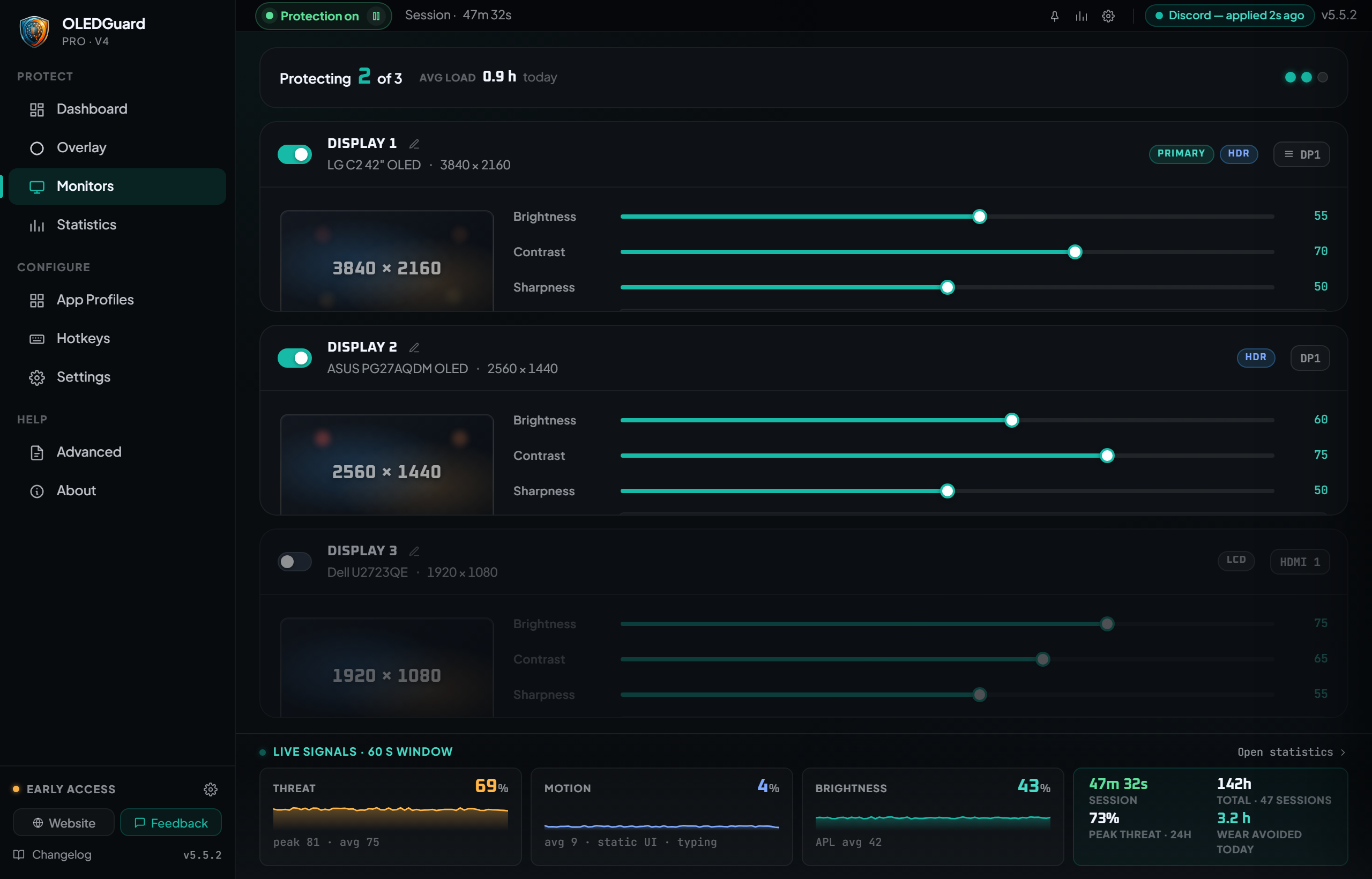
Task: Click the 1920 × 1080 display preview
Action: 386,668
